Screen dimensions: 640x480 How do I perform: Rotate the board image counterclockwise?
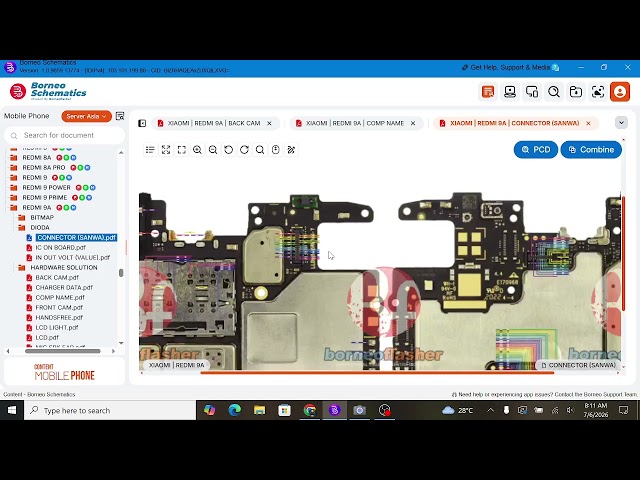pos(229,150)
